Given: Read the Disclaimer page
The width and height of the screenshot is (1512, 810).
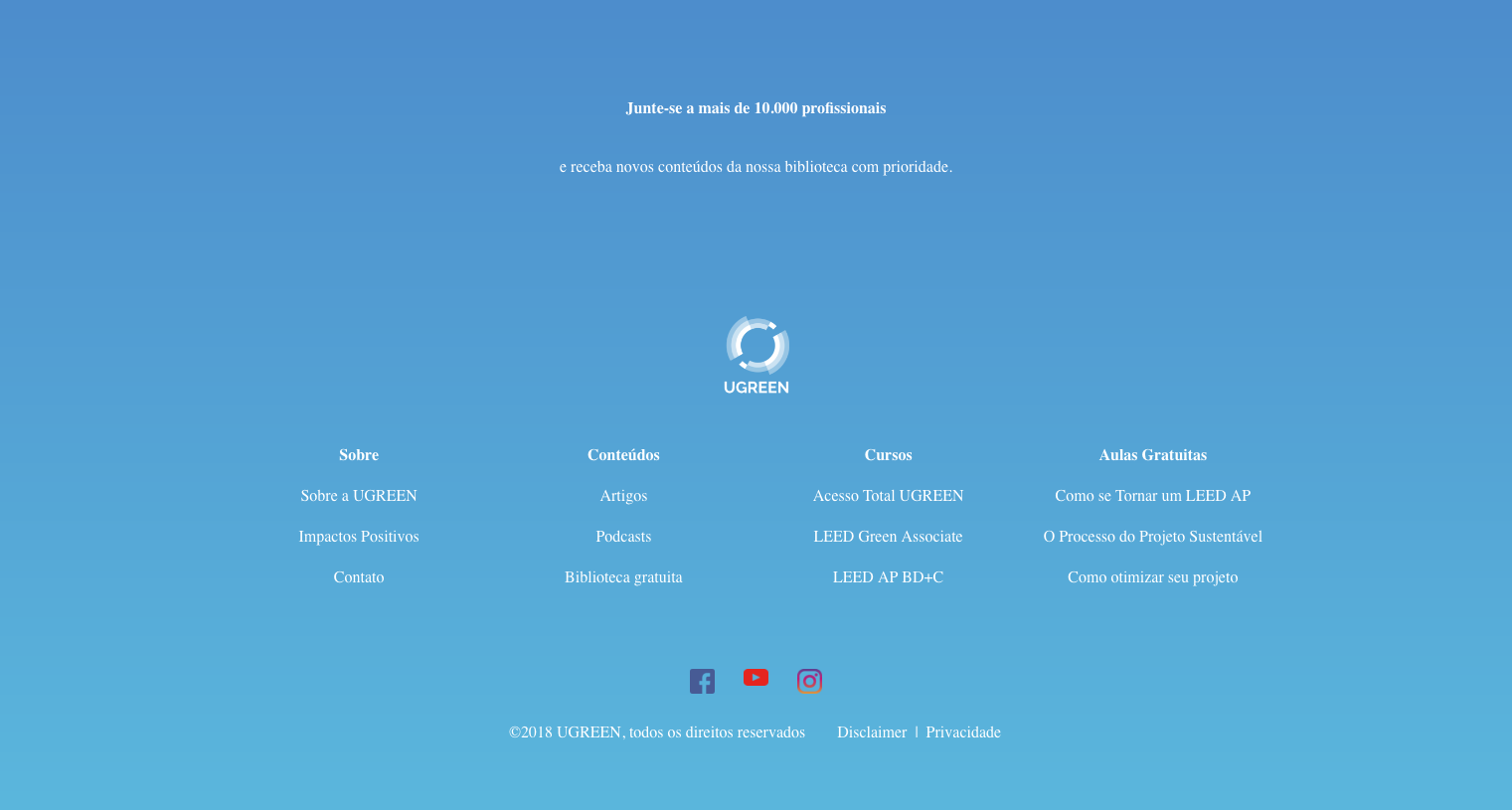Looking at the screenshot, I should pos(872,732).
